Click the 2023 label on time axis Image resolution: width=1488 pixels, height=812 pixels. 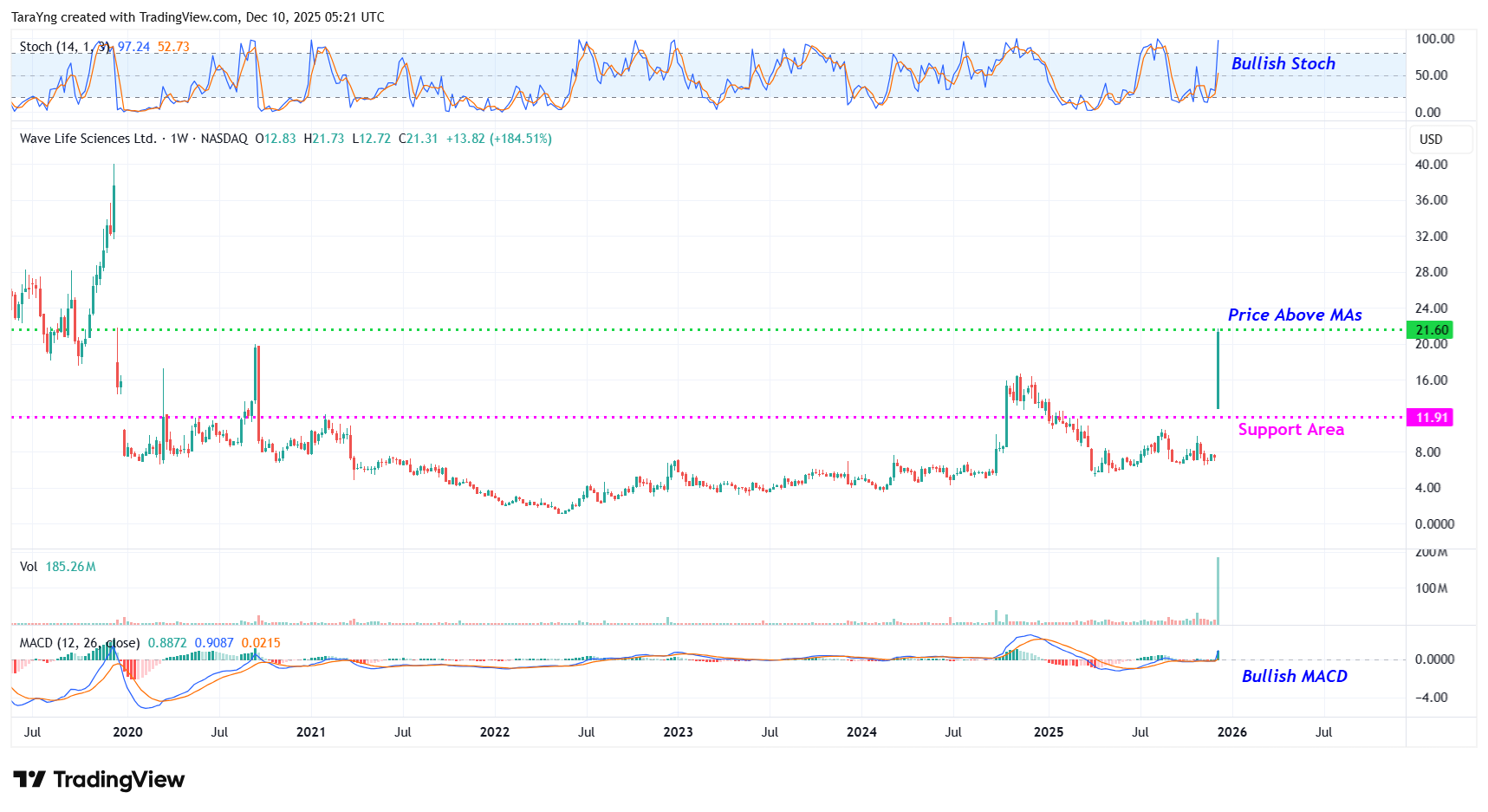678,732
